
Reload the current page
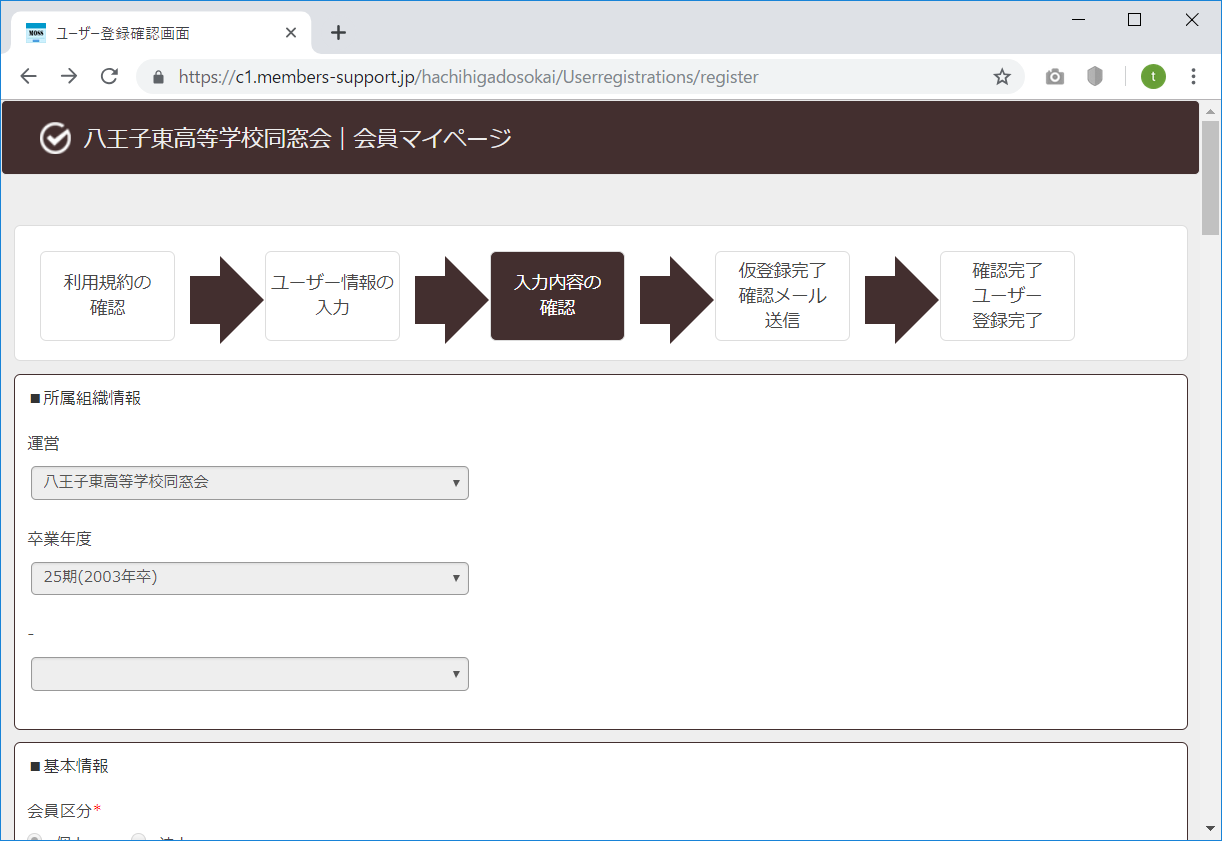coord(110,77)
